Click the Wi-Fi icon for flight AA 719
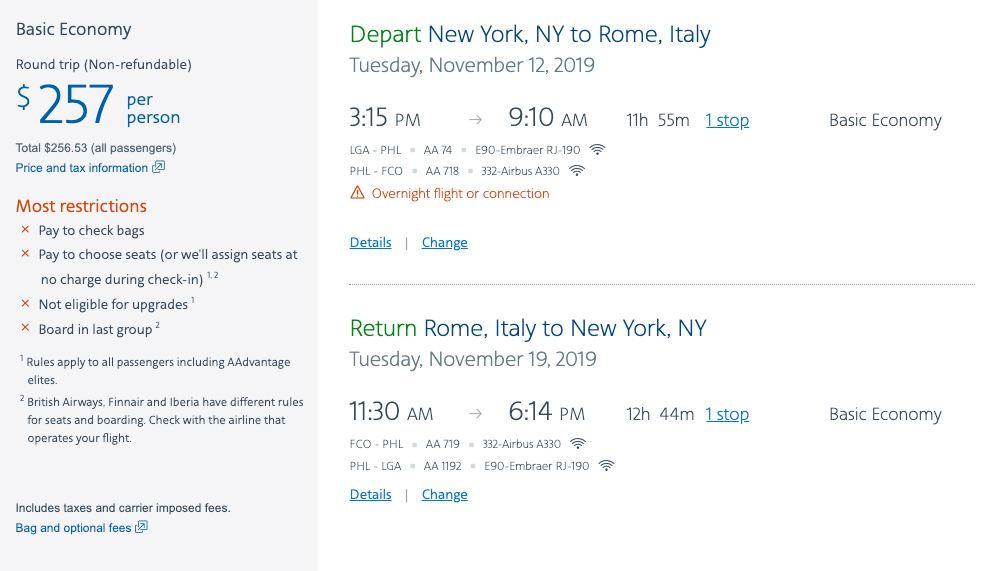Screen dimensions: 998x571 click(578, 444)
